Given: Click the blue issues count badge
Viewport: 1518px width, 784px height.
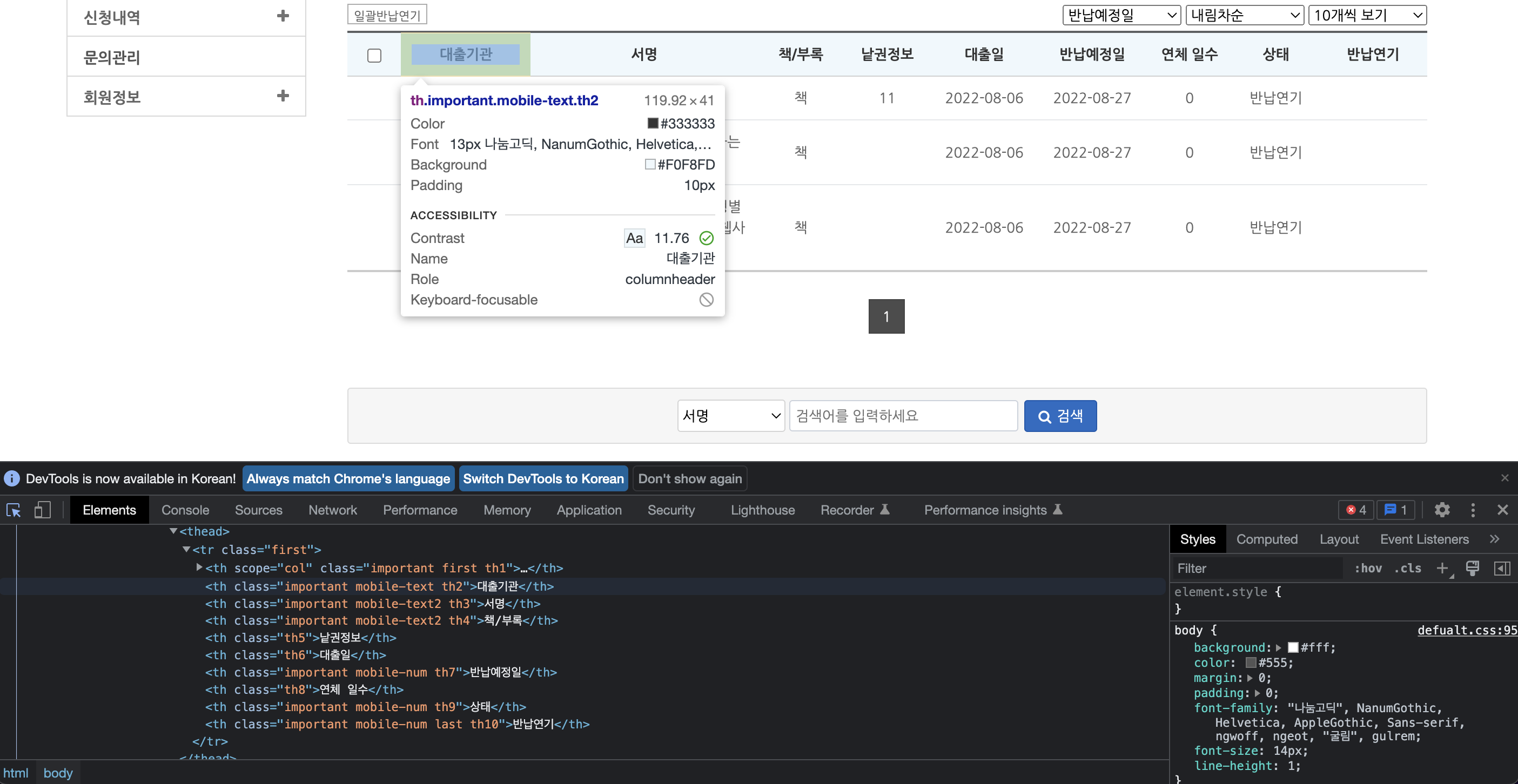Looking at the screenshot, I should (x=1395, y=510).
